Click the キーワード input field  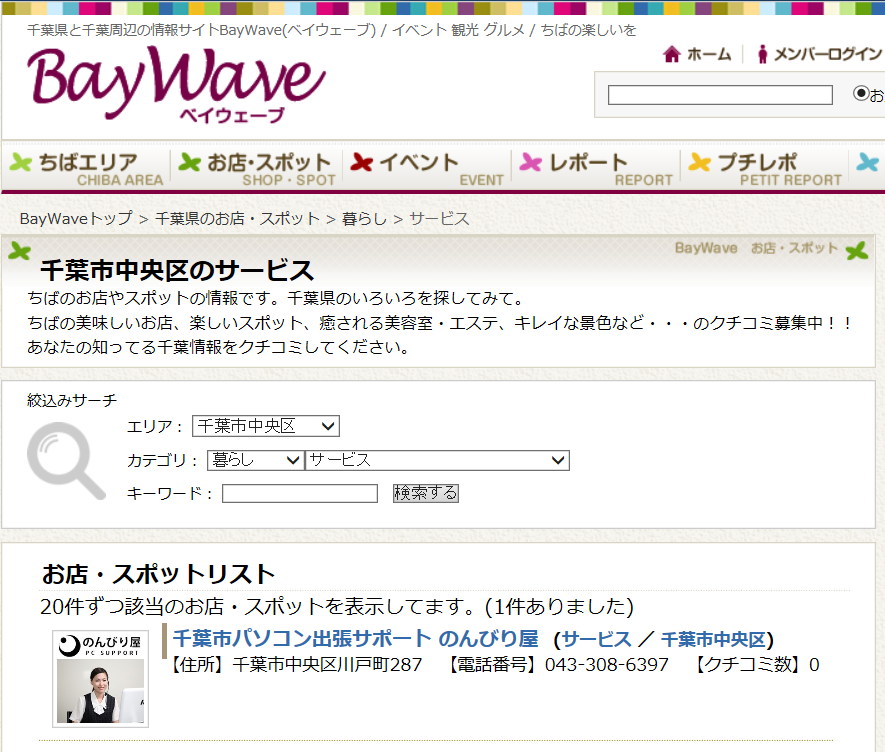click(300, 493)
